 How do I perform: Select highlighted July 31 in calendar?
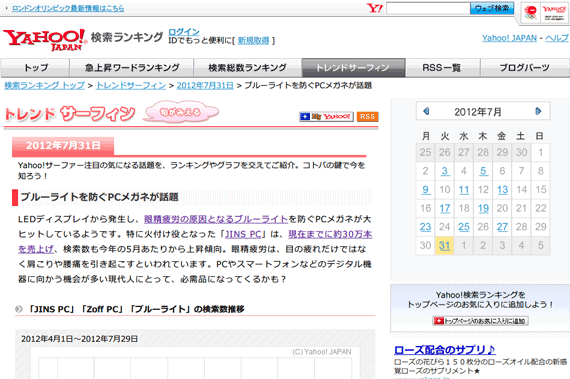(x=445, y=246)
